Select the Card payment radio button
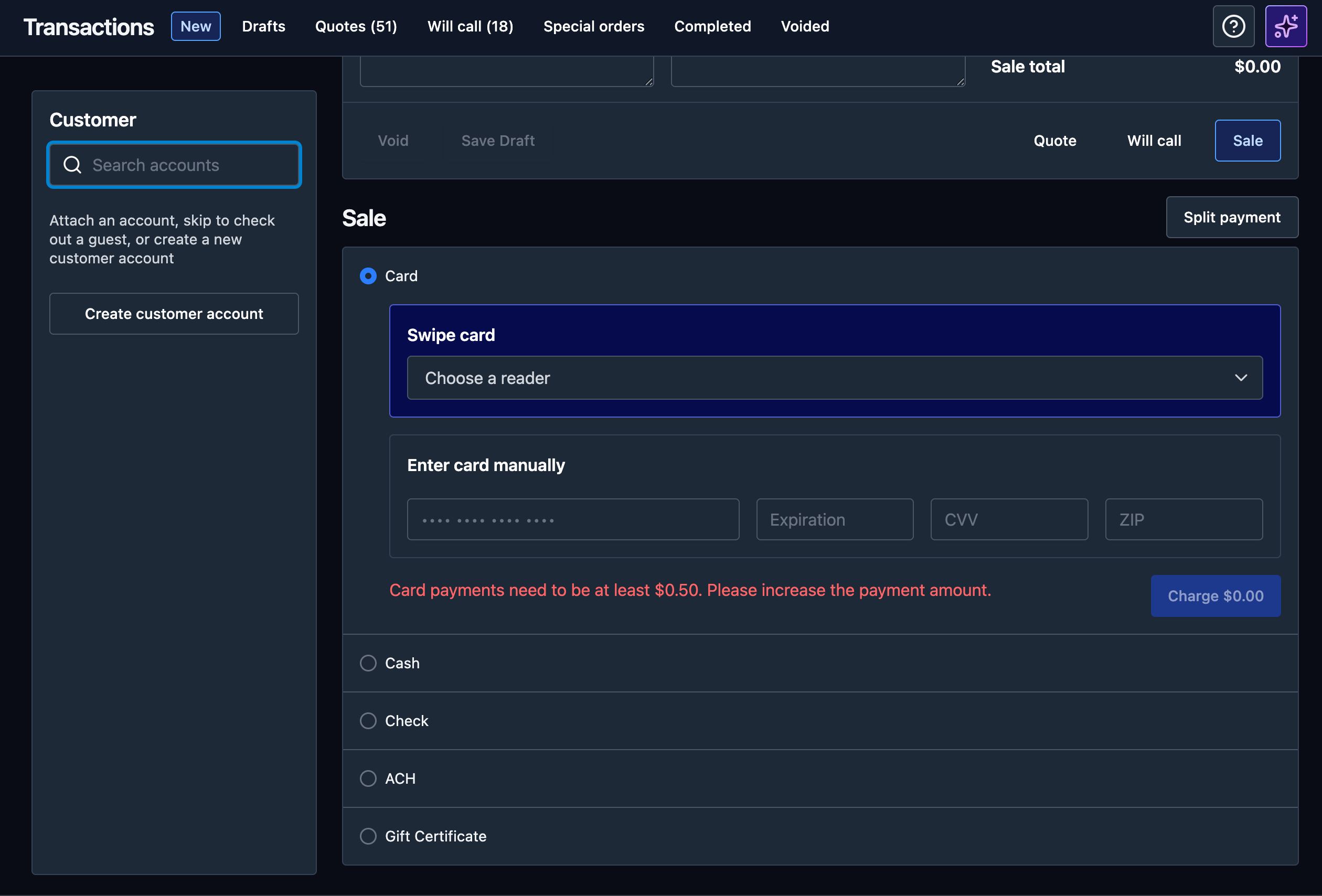Viewport: 1322px width, 896px height. click(368, 276)
